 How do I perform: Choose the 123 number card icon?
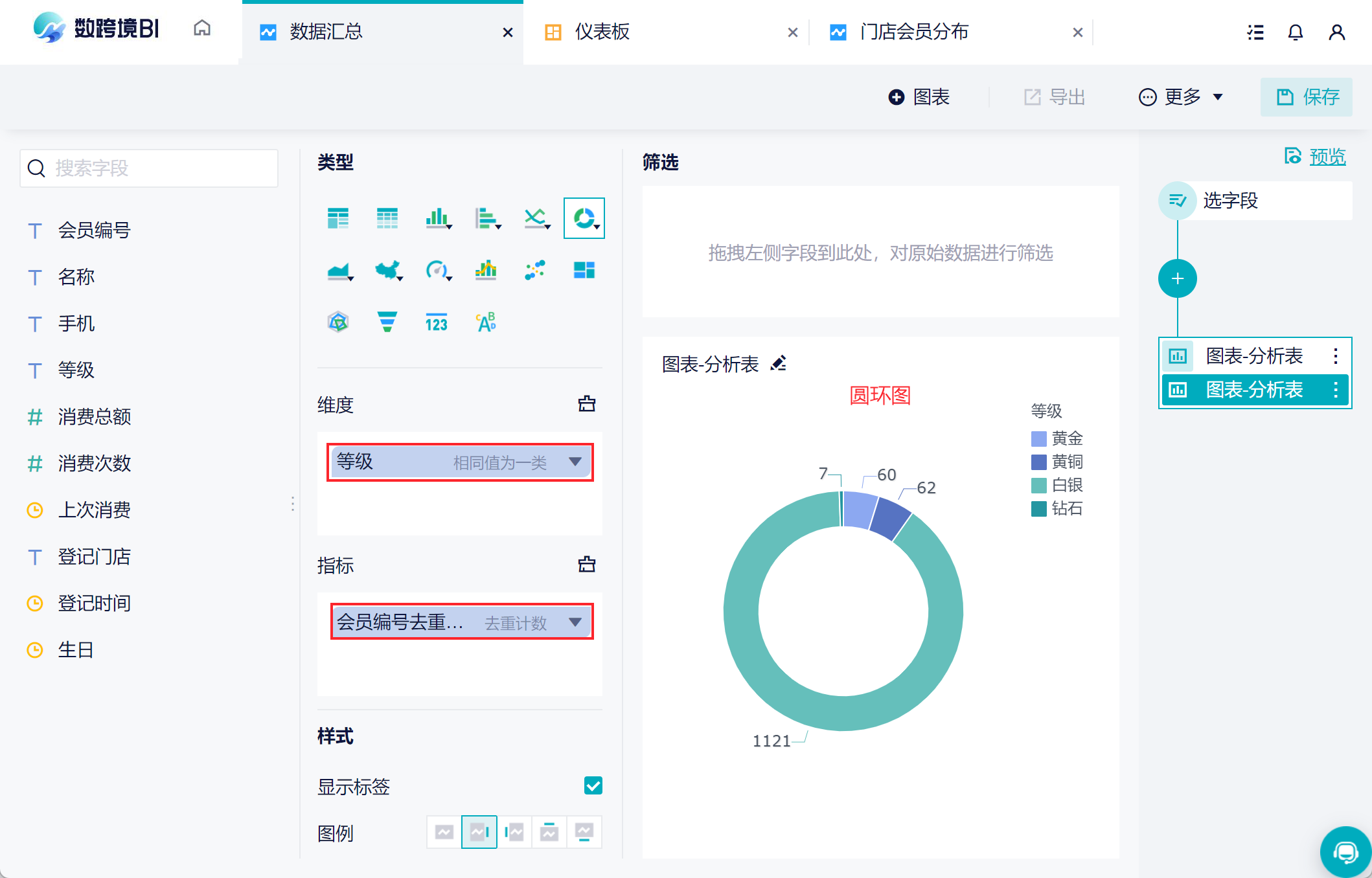coord(437,322)
